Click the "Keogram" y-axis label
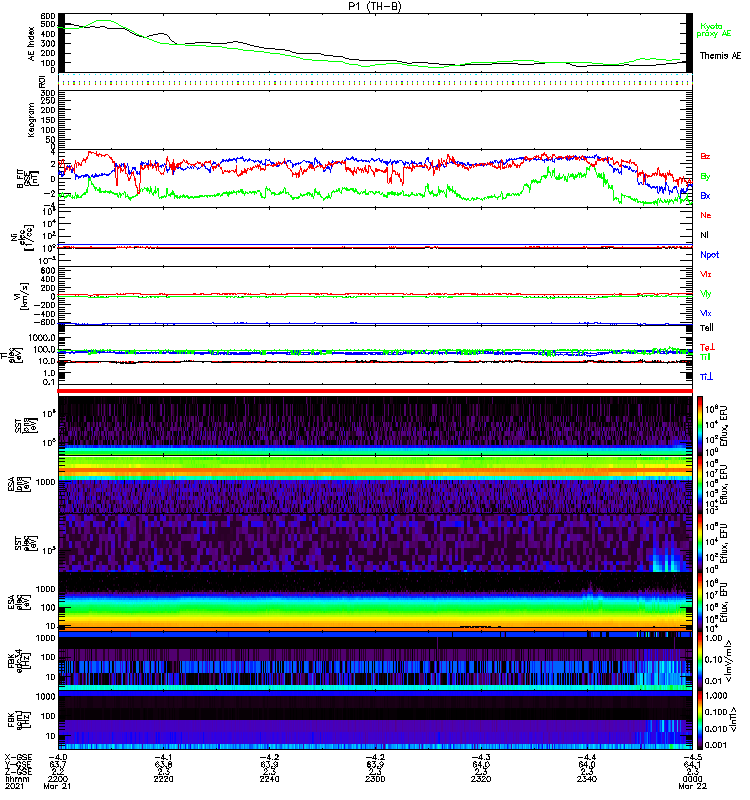This screenshot has width=750, height=800. point(31,120)
